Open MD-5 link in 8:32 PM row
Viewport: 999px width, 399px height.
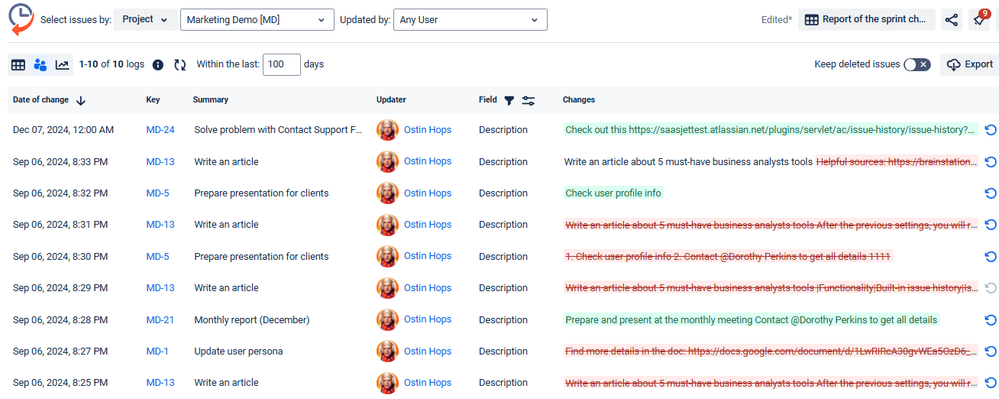[157, 193]
